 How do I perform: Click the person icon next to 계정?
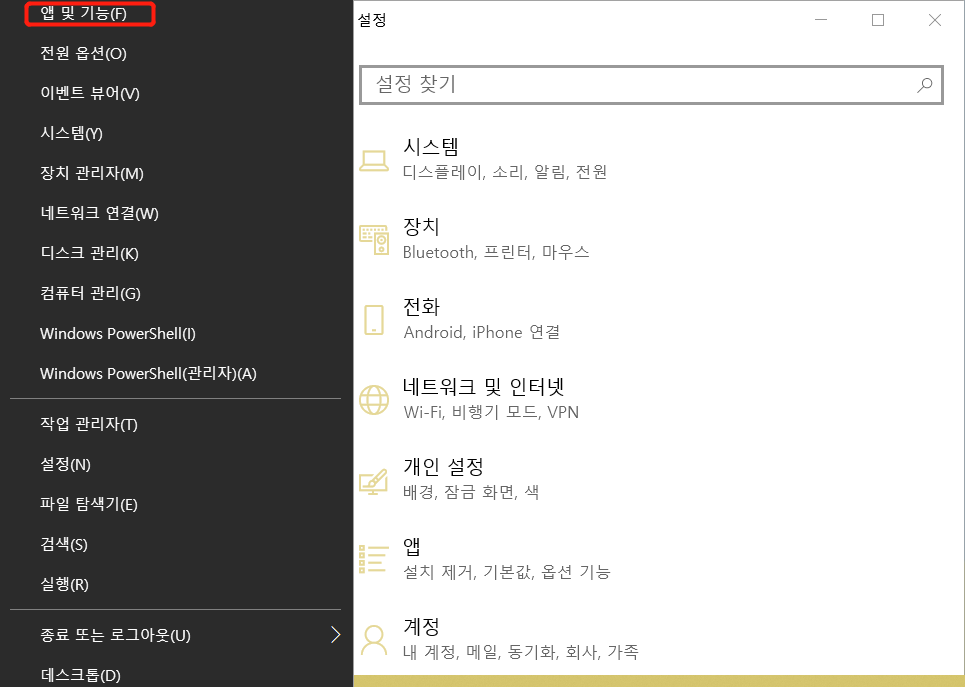pos(373,638)
